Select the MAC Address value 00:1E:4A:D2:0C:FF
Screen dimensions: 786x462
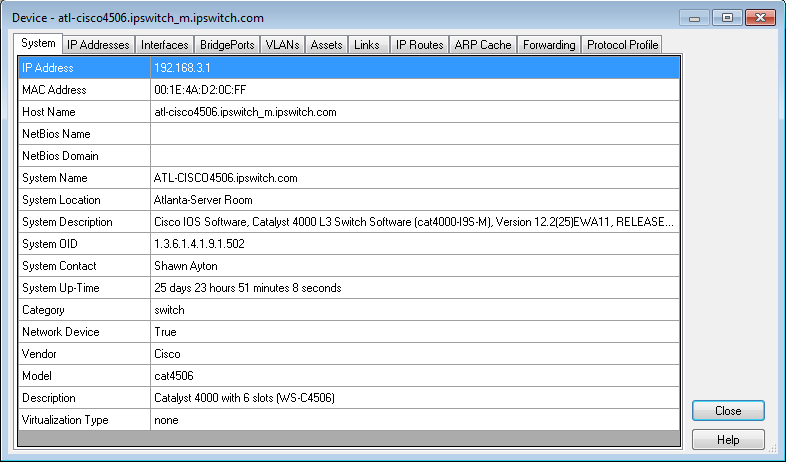(415, 90)
